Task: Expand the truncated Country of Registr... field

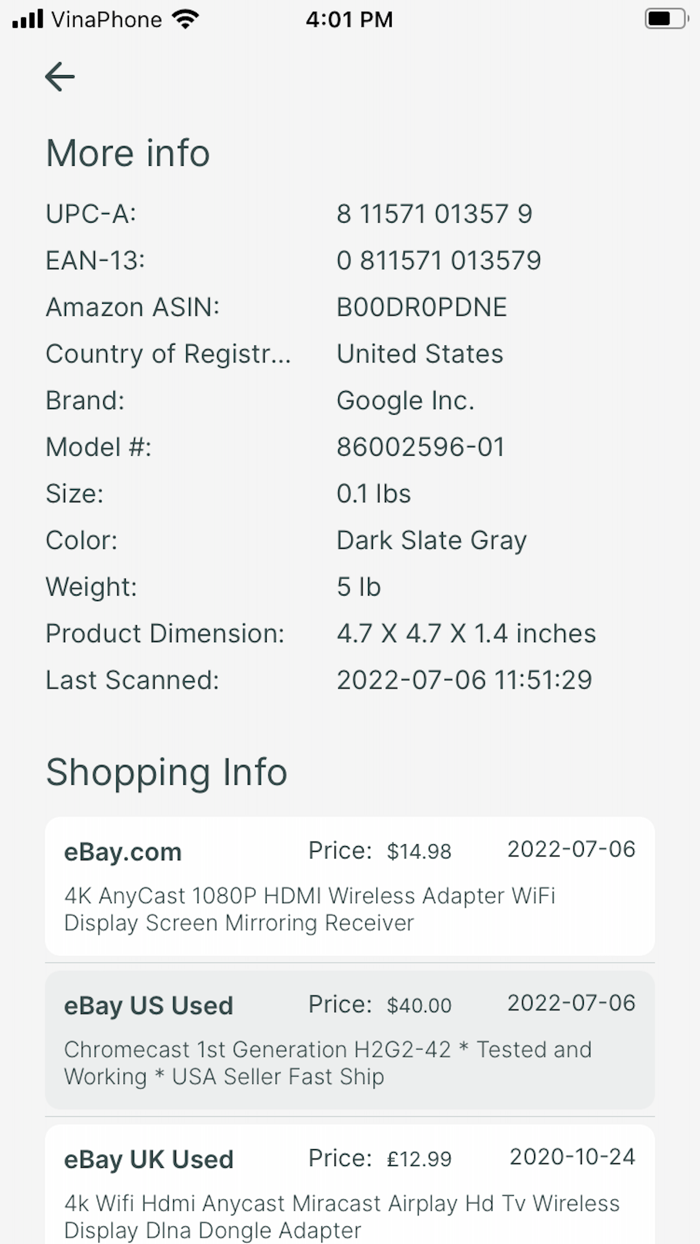Action: point(168,354)
